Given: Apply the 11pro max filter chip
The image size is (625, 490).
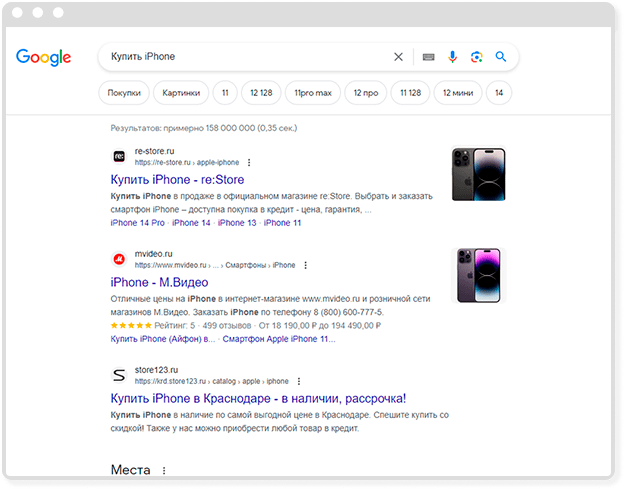Looking at the screenshot, I should click(x=311, y=93).
